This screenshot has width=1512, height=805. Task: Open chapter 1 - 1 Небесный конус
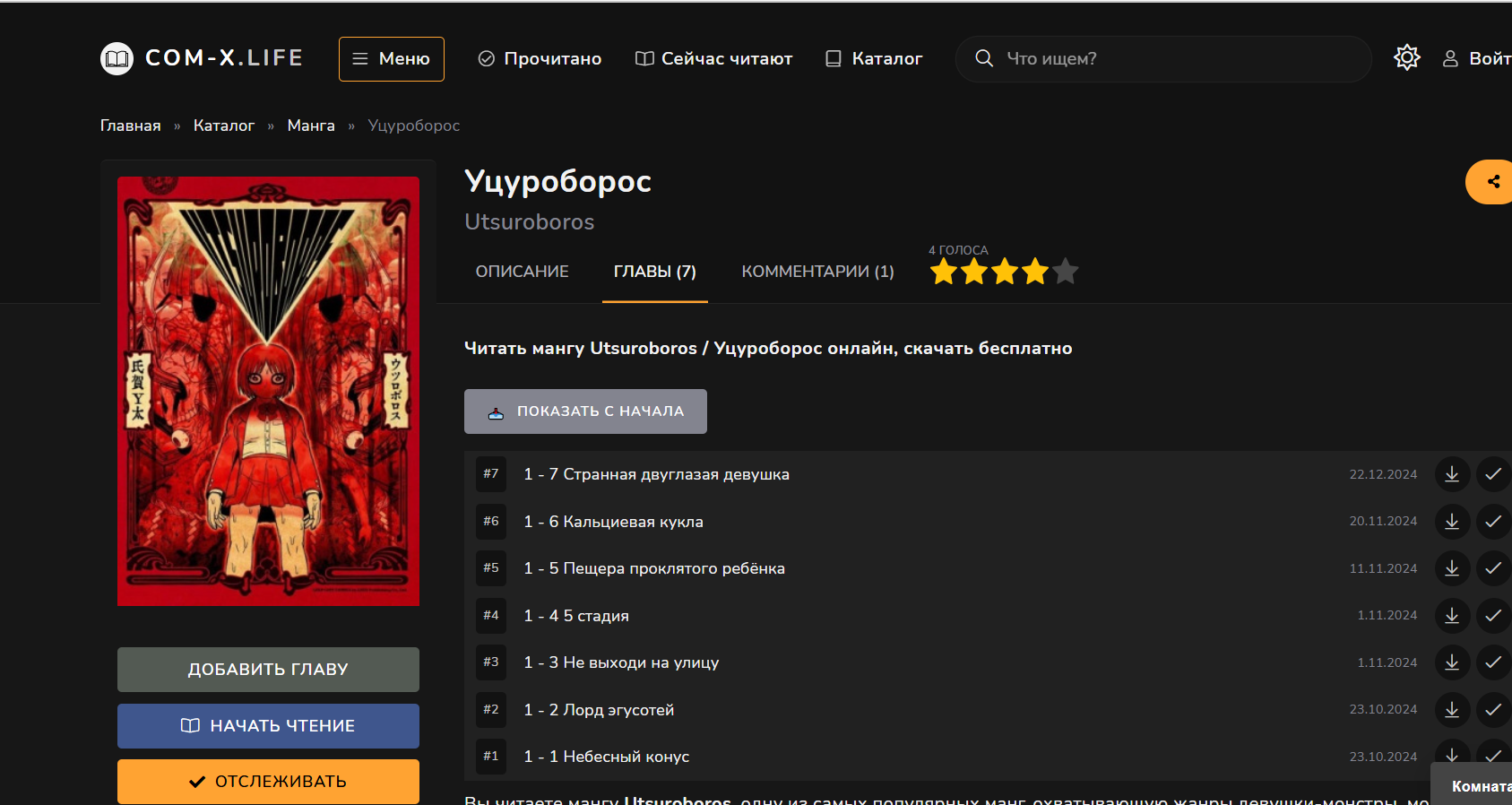[607, 757]
